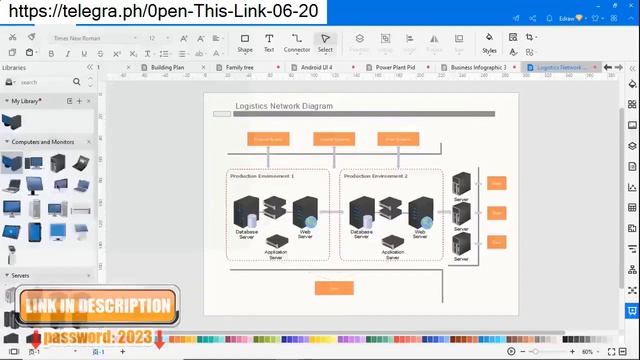Image resolution: width=640 pixels, height=360 pixels.
Task: Select the Connector tool
Action: tap(297, 43)
